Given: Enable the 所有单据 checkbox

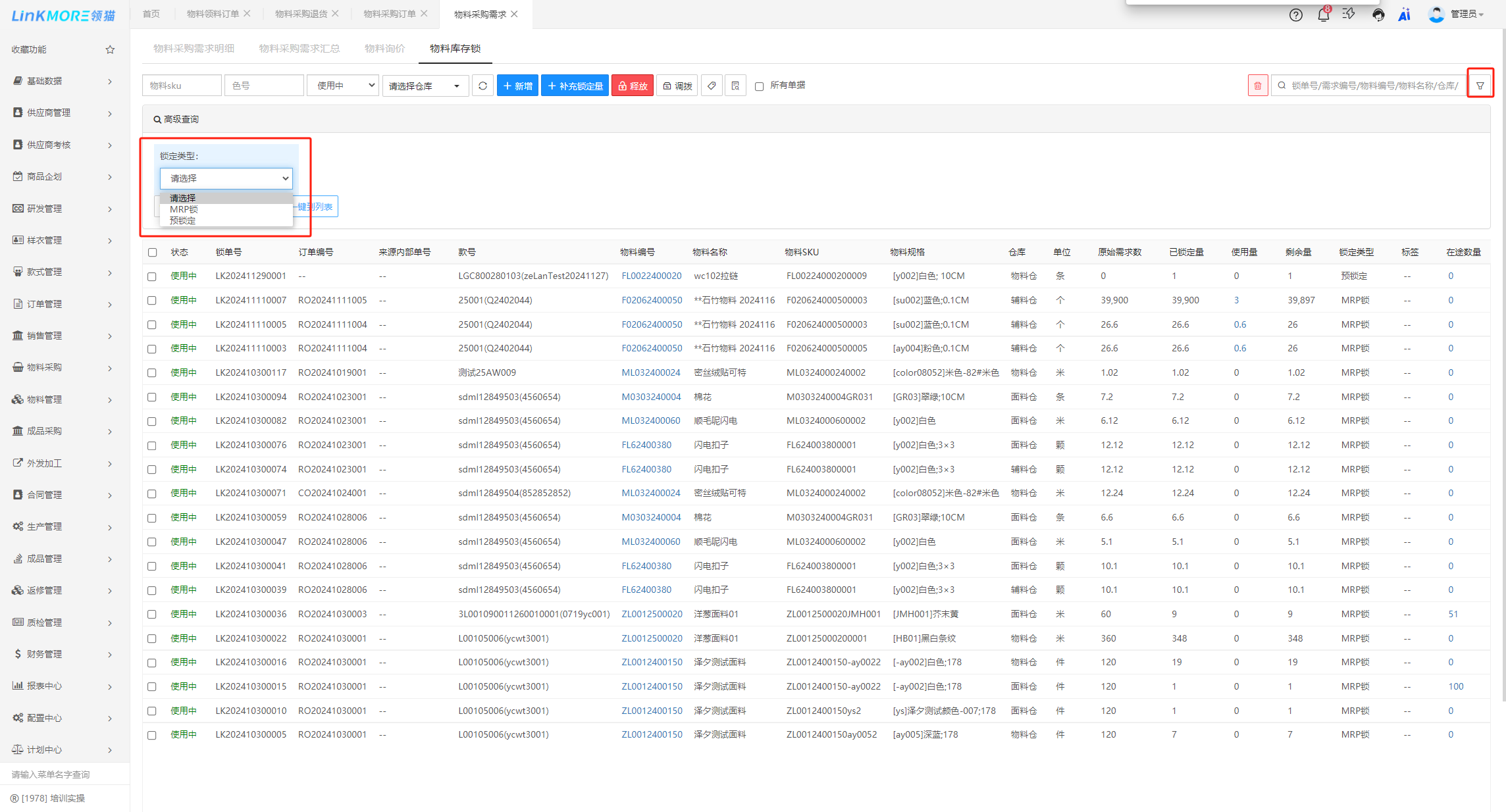Looking at the screenshot, I should pyautogui.click(x=759, y=86).
